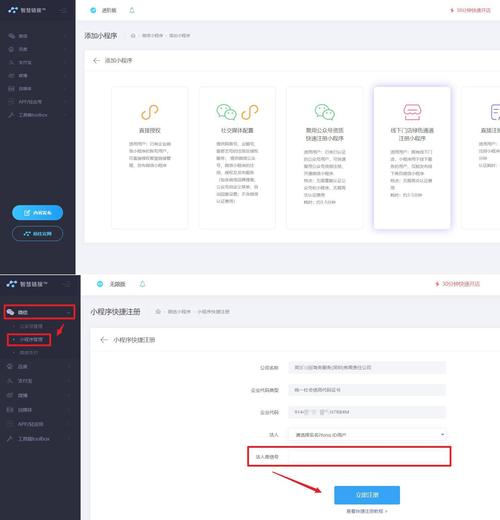
Task: Select the 线下门店绿色通道注册小程序 card title
Action: click(x=412, y=134)
